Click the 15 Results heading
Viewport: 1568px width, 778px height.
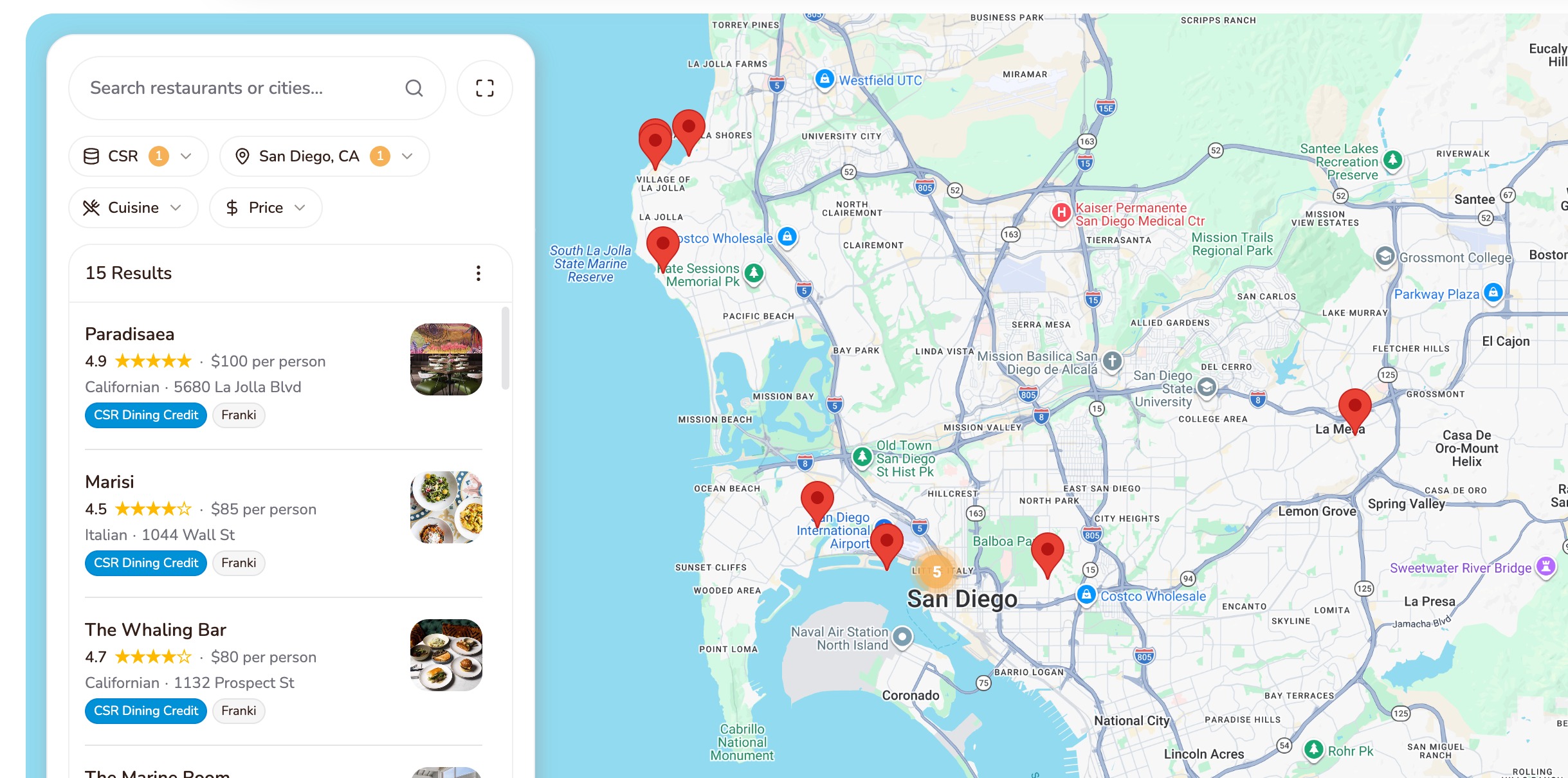[x=129, y=273]
